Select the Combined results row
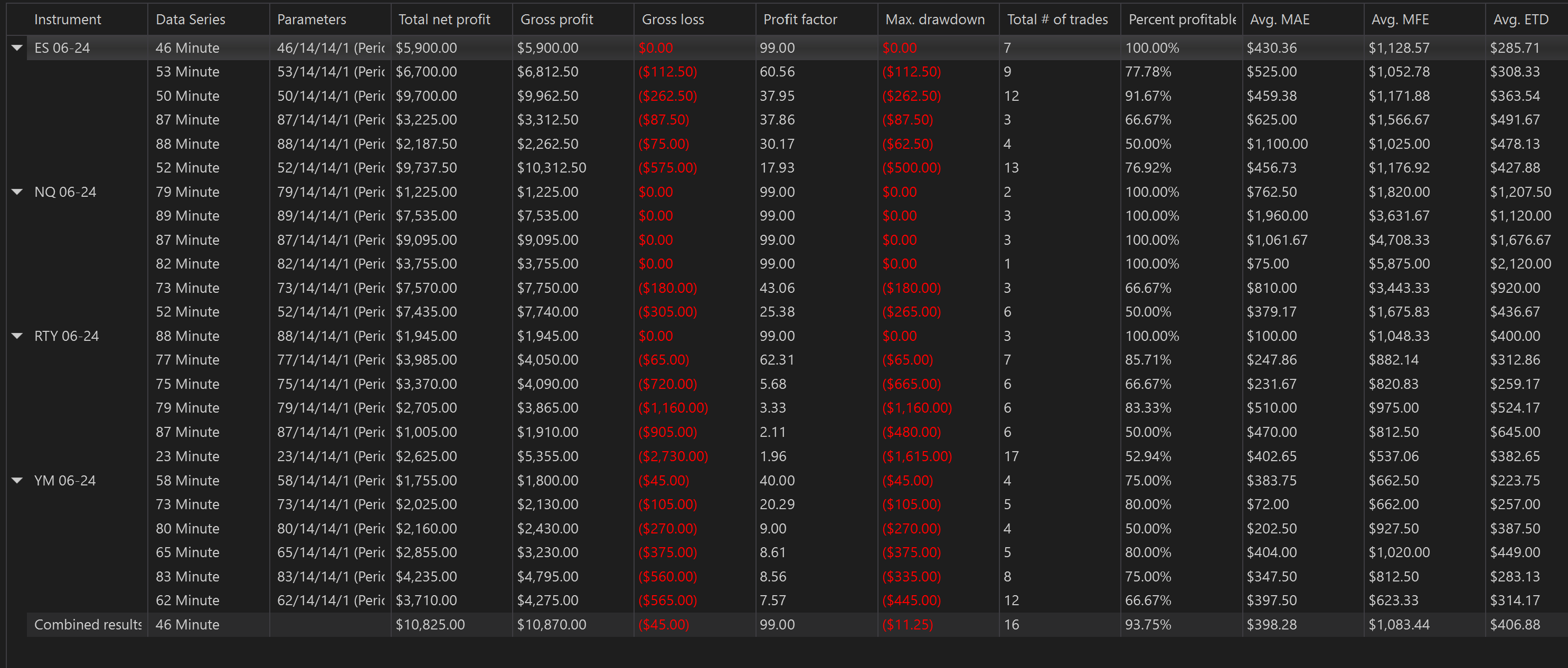 coord(88,625)
